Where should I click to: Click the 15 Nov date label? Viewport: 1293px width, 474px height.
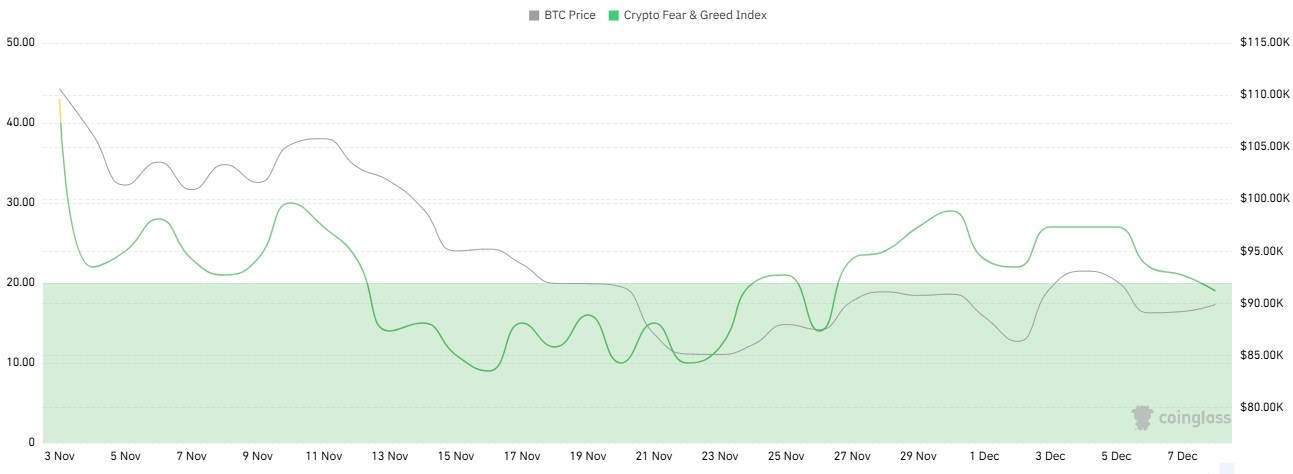[x=456, y=456]
